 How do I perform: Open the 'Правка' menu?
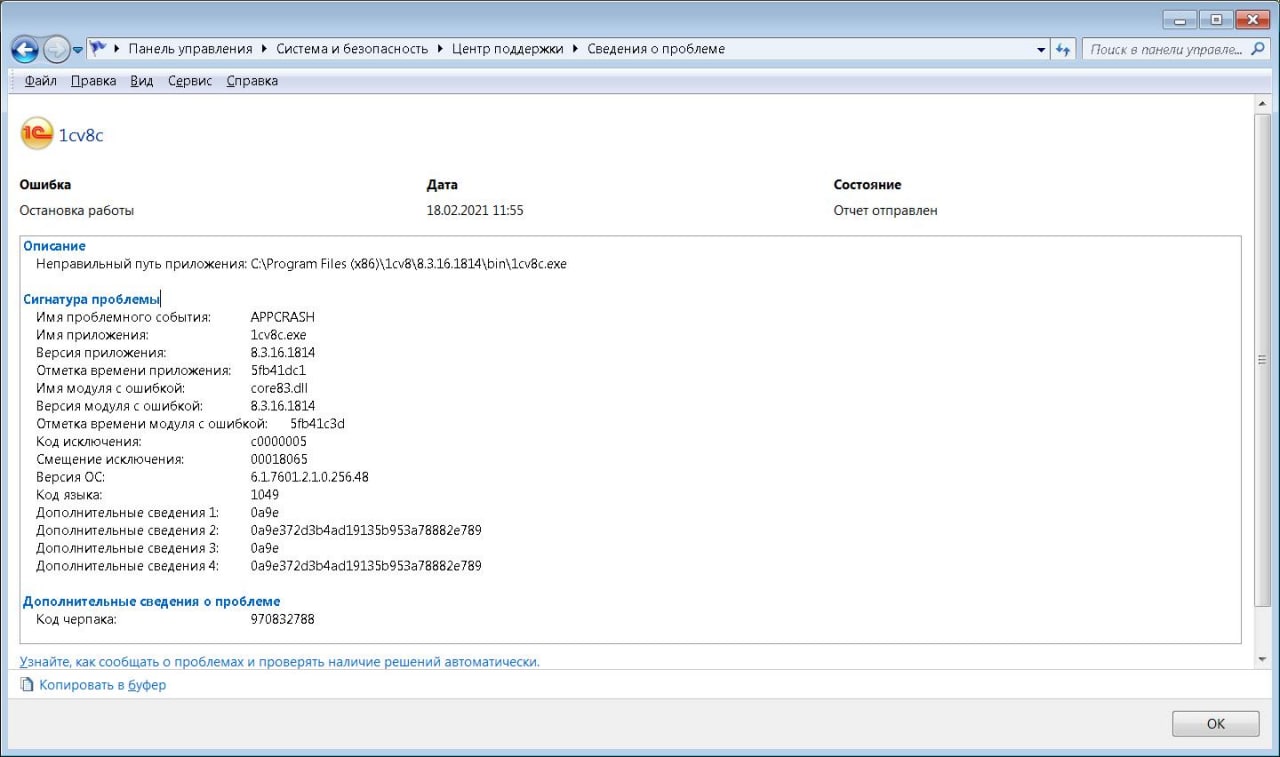94,81
